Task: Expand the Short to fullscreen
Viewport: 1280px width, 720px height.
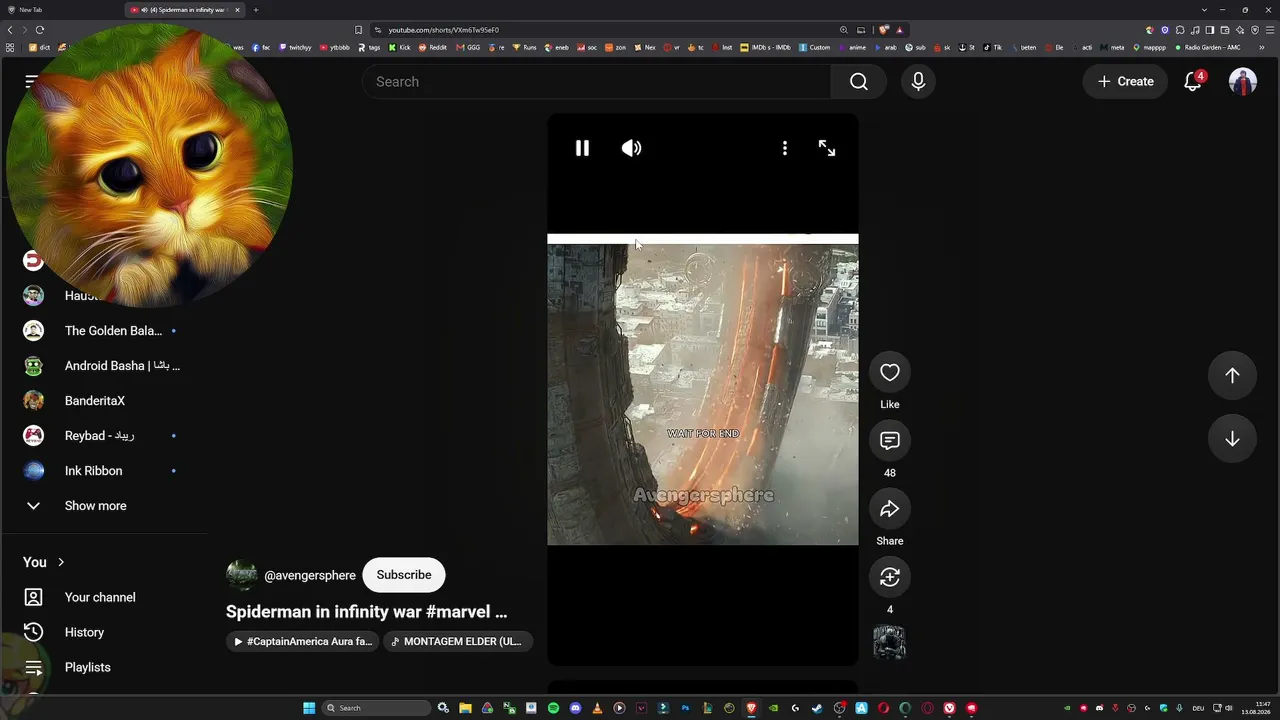Action: 827,148
